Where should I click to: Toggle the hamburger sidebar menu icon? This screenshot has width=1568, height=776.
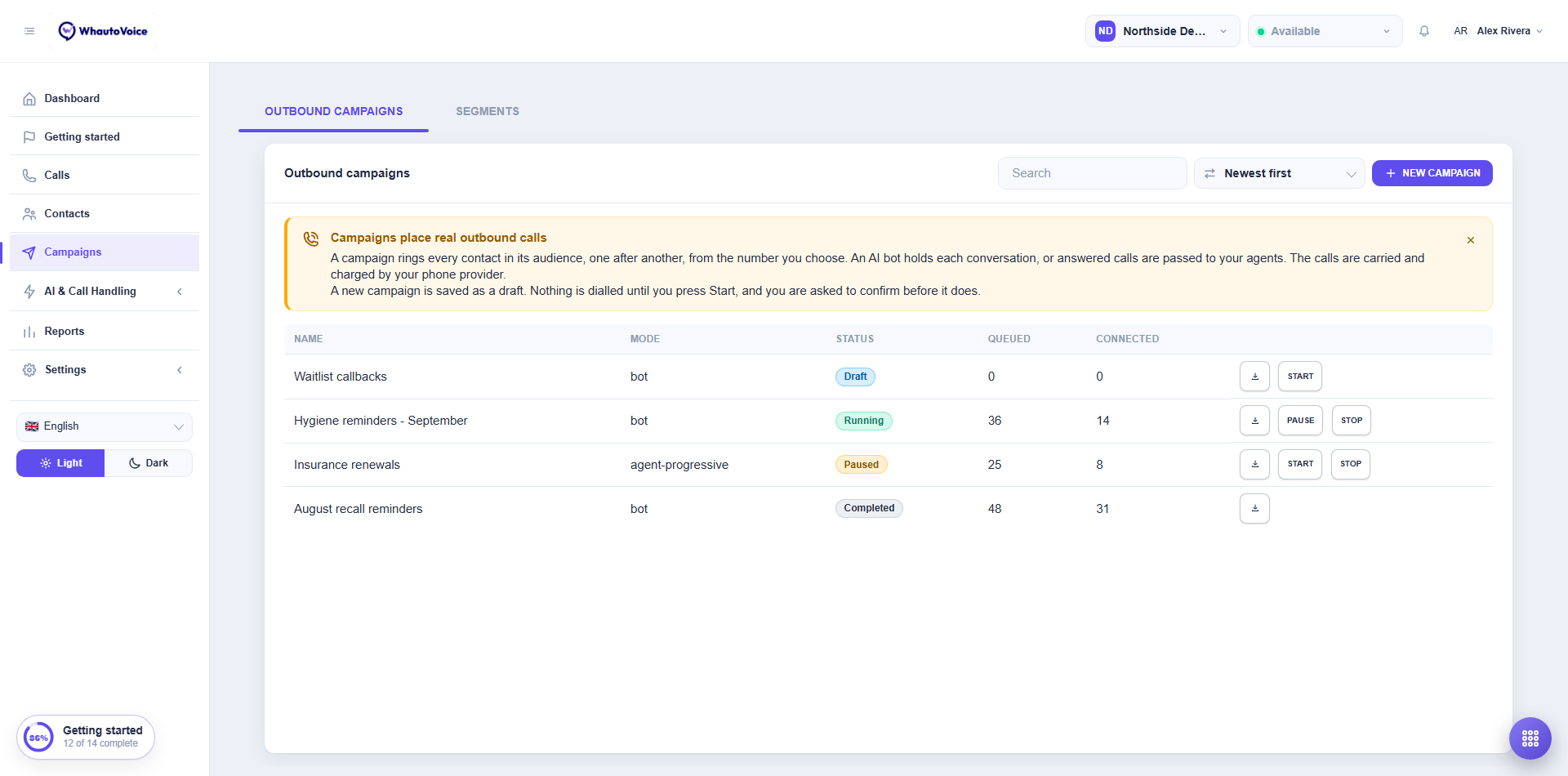[29, 31]
